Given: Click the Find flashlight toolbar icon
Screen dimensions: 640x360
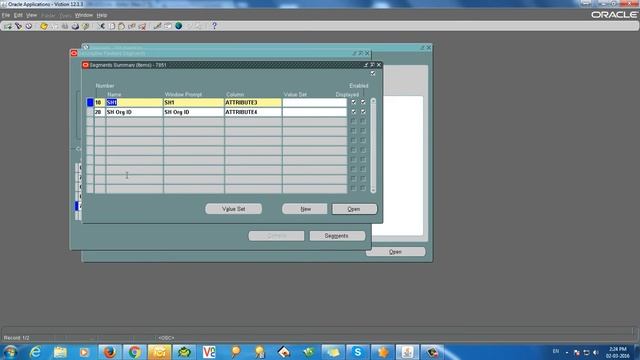Looking at the screenshot, I should click(x=18, y=26).
